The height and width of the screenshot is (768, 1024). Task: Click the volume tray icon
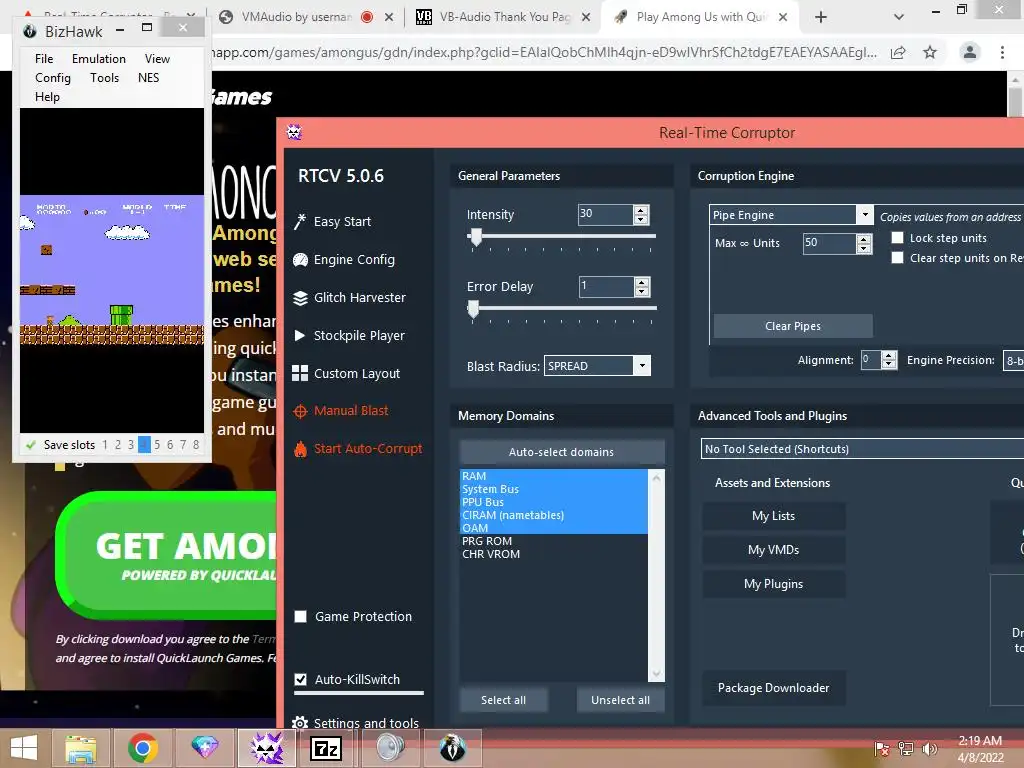[x=929, y=749]
